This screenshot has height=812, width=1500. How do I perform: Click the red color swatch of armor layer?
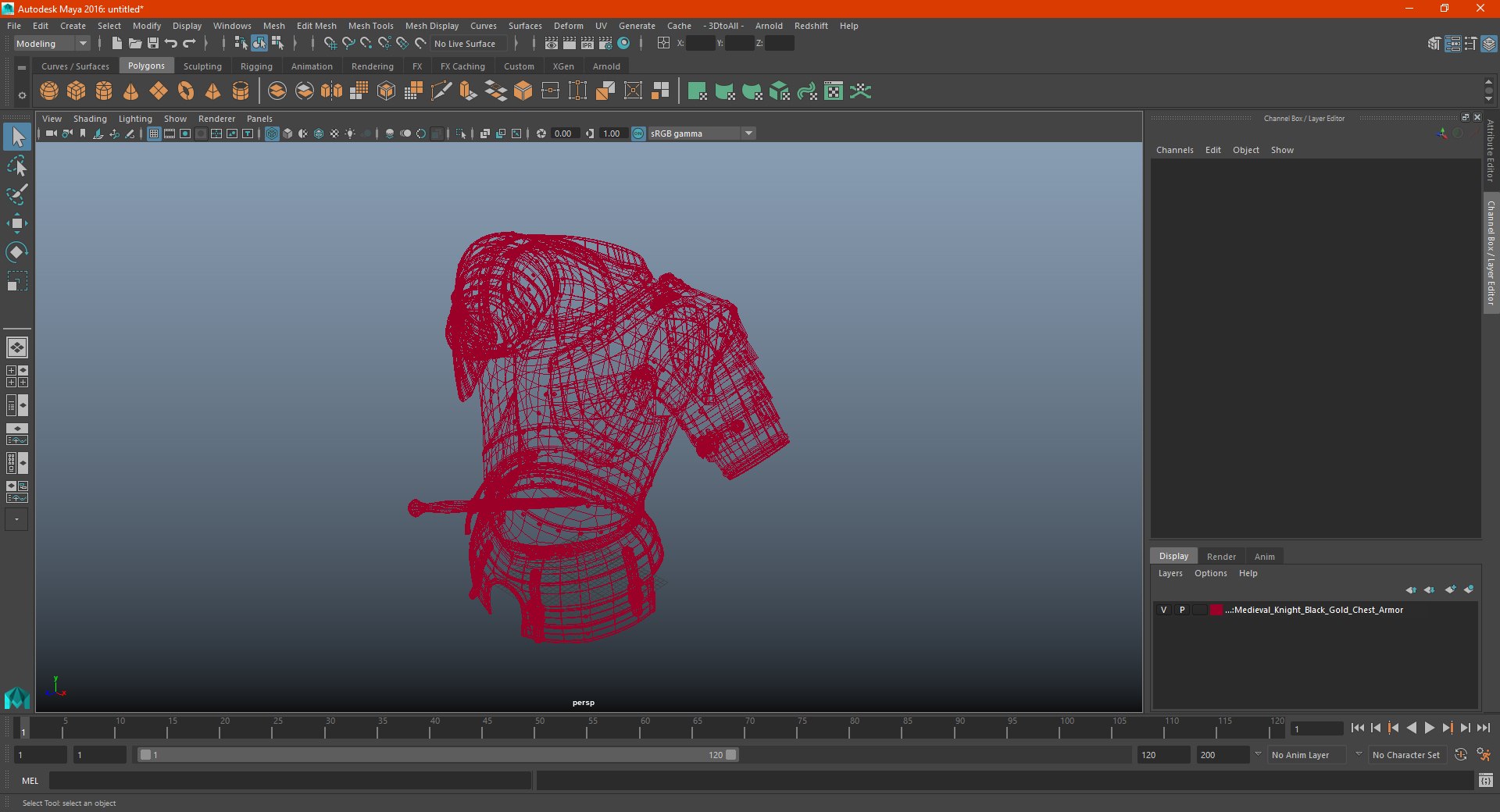point(1216,610)
